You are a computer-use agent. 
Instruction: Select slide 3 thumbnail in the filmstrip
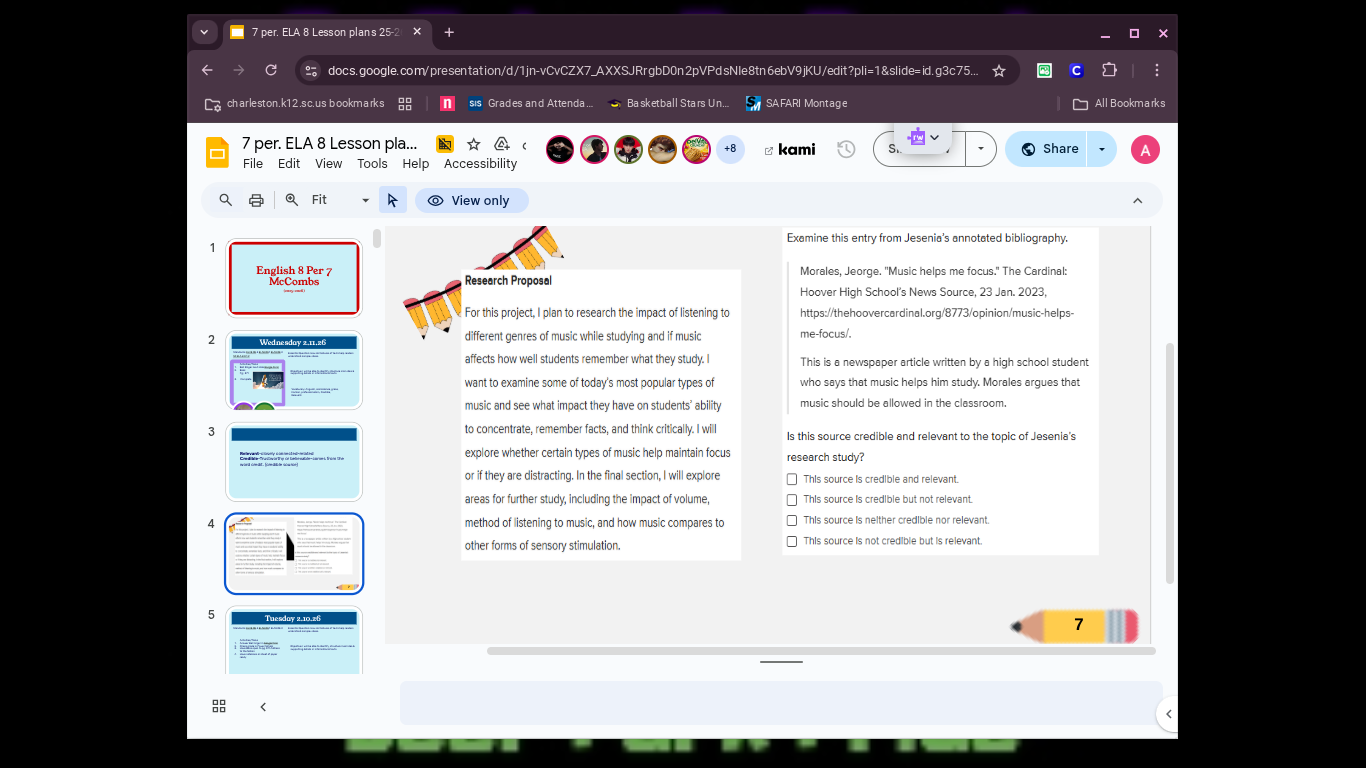(293, 461)
